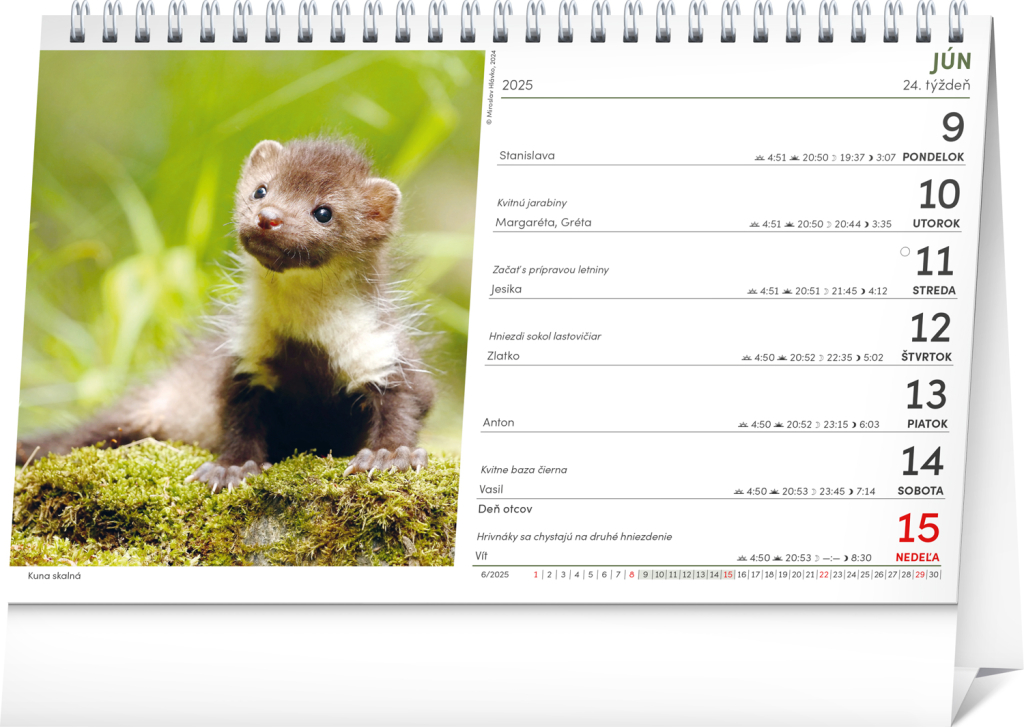Click the 24. týždeň week label
The width and height of the screenshot is (1024, 727).
point(936,86)
